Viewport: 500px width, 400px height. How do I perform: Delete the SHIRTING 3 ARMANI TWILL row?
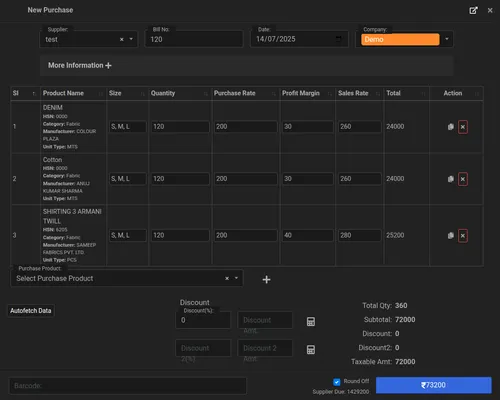[x=463, y=236]
